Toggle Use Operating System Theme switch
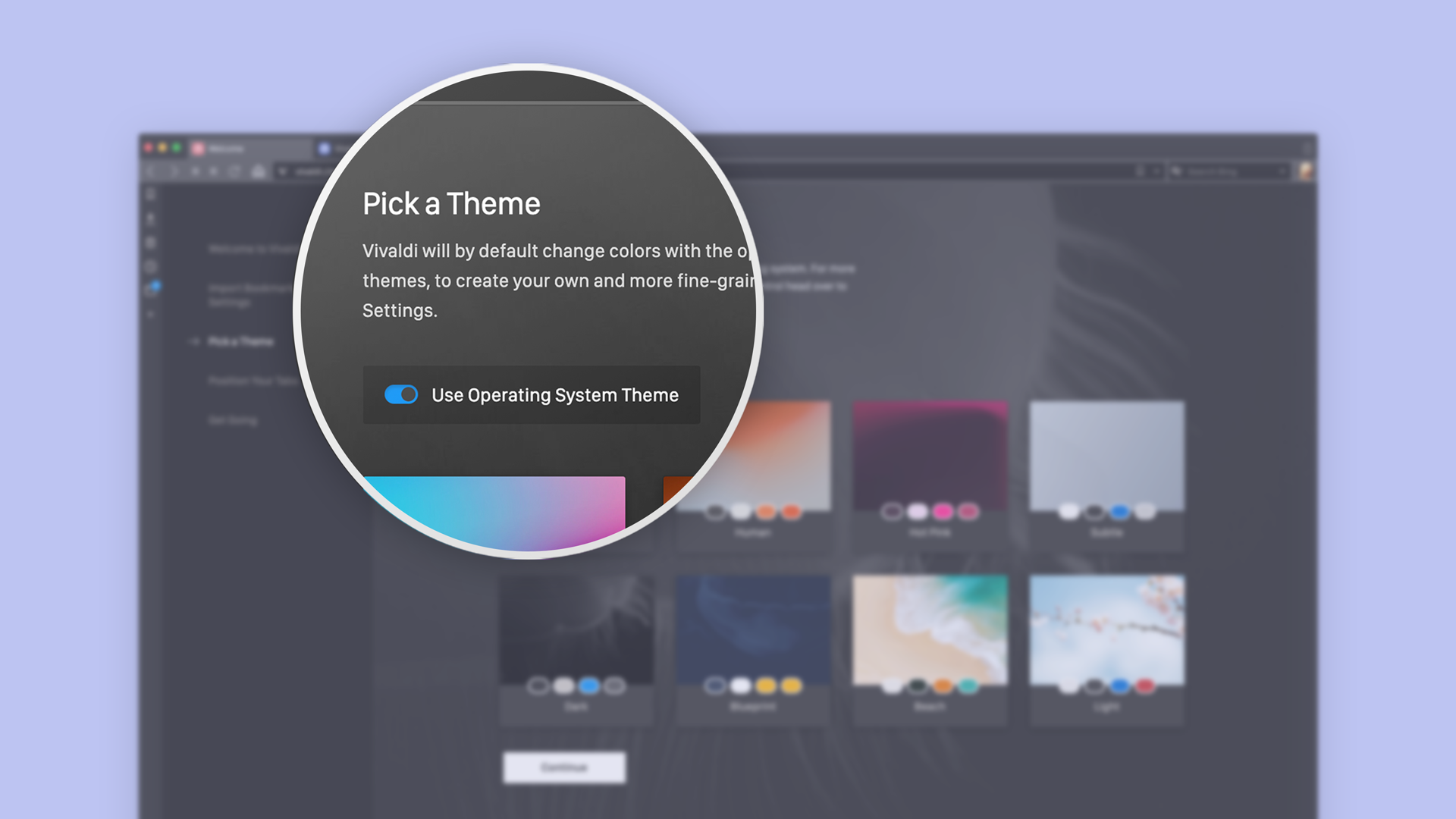The image size is (1456, 819). point(400,393)
